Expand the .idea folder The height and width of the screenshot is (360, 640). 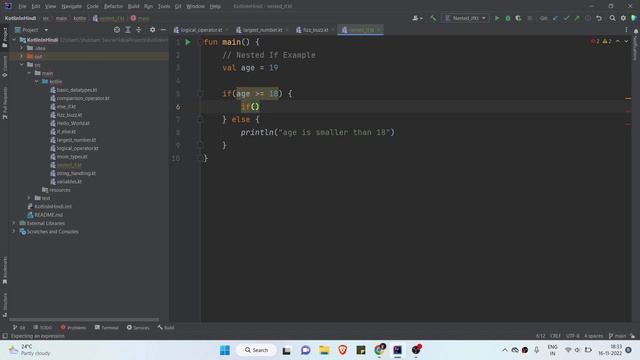click(x=22, y=48)
